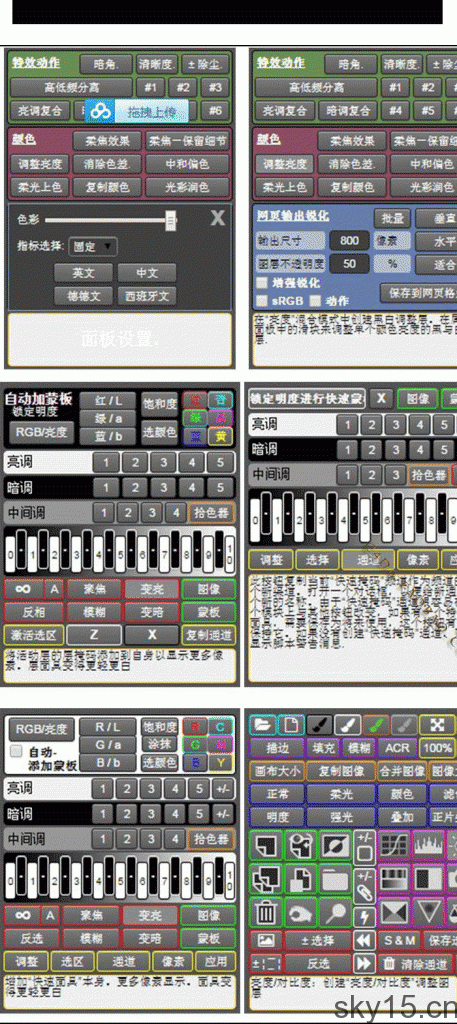The height and width of the screenshot is (1024, 457).
Task: Click the 图层不透明度 field showing 50
Action: (349, 264)
